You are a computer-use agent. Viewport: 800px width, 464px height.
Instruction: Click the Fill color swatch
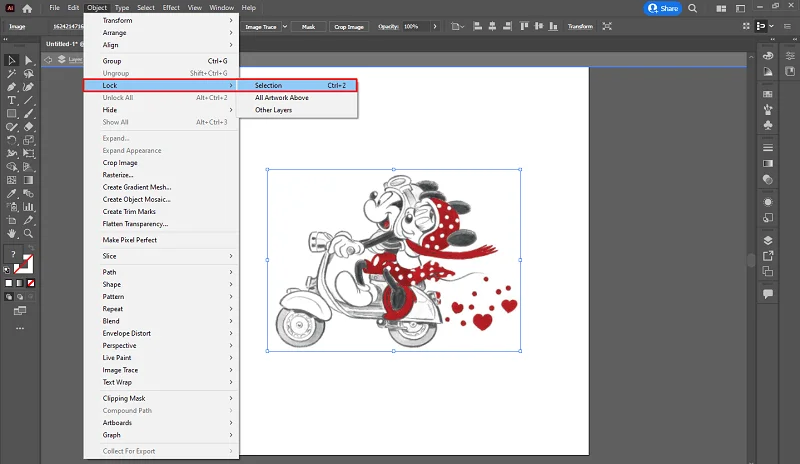click(x=13, y=254)
